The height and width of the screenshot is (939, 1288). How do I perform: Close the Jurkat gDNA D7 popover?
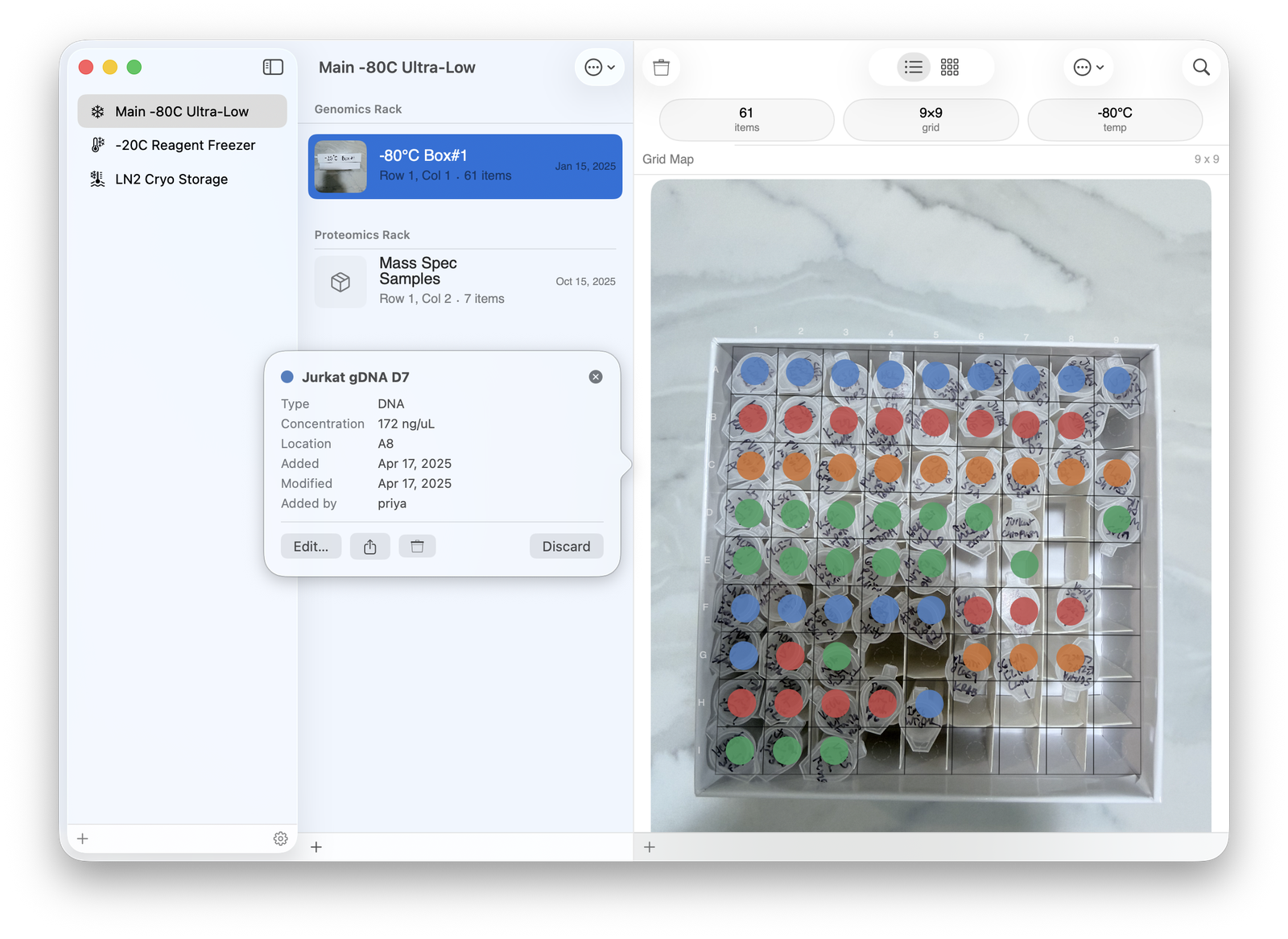596,377
